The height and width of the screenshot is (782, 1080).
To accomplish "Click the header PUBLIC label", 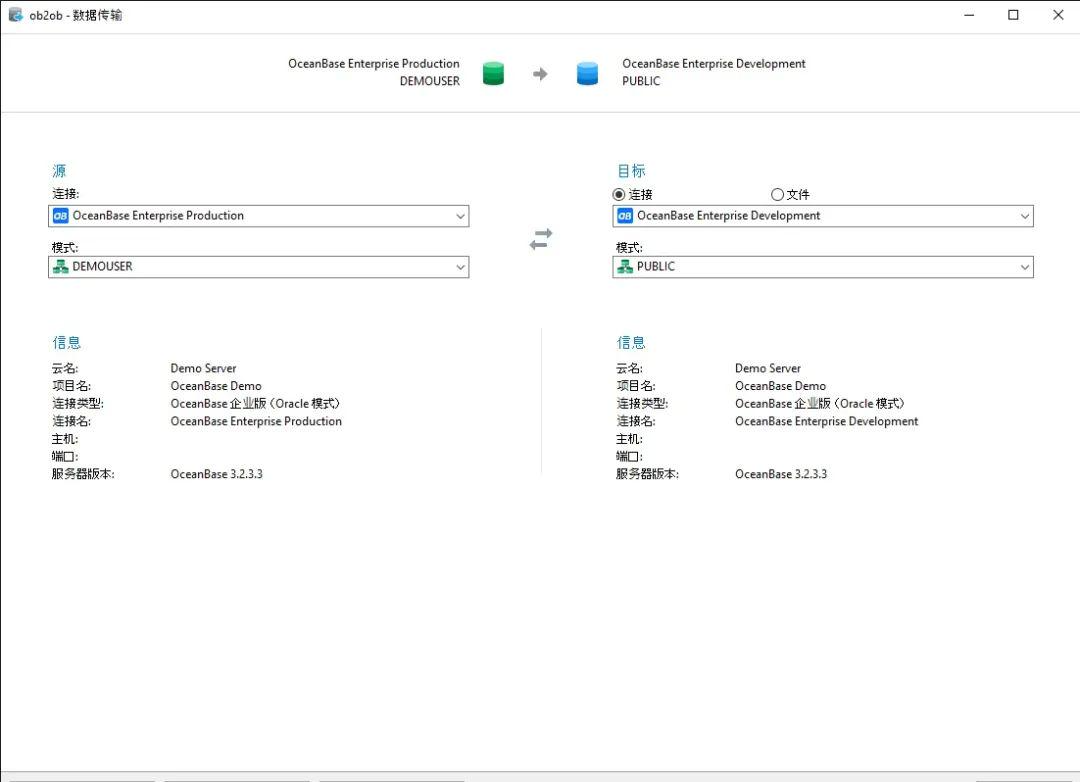I will pos(641,81).
